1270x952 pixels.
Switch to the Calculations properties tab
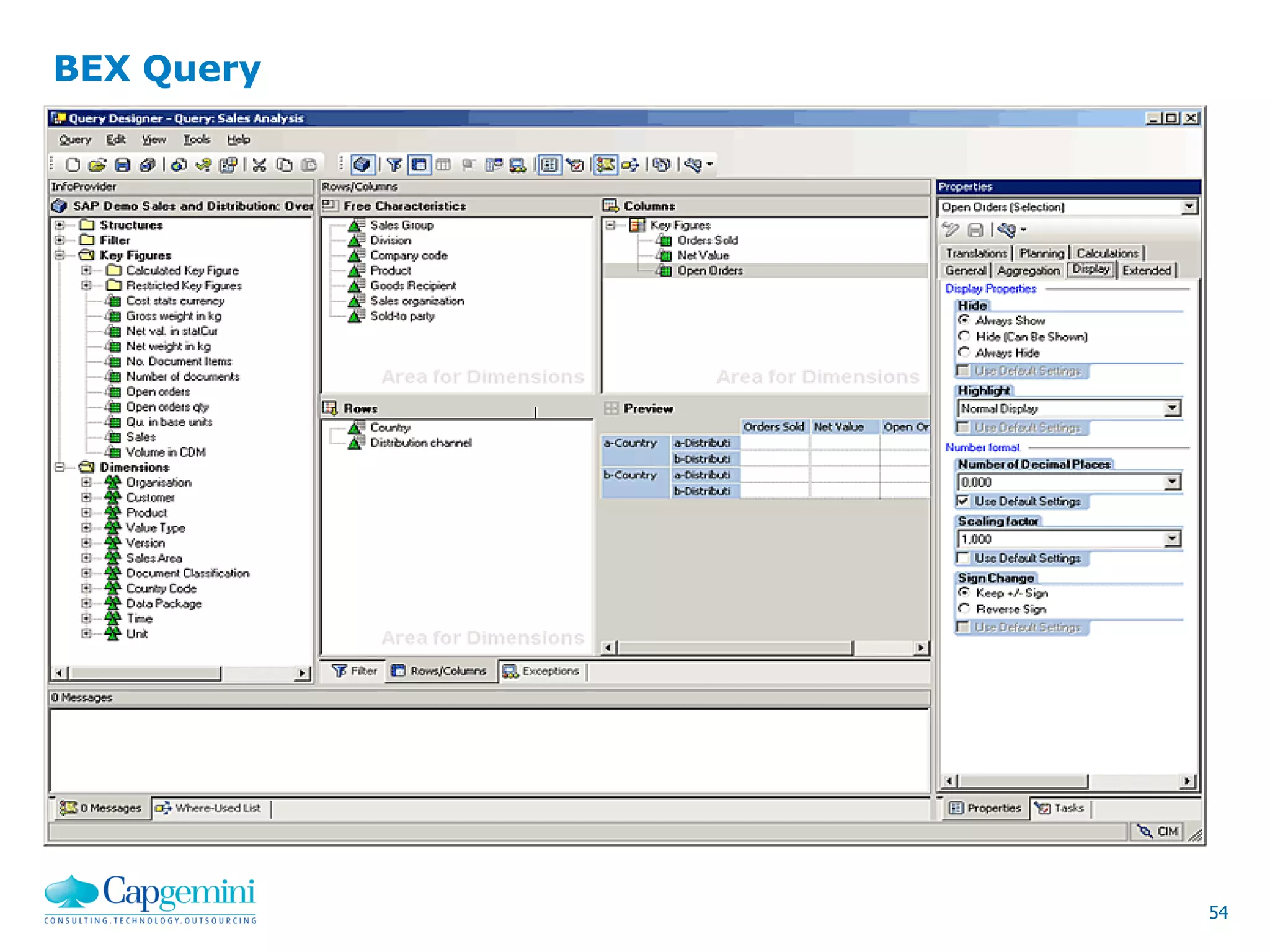[1108, 253]
